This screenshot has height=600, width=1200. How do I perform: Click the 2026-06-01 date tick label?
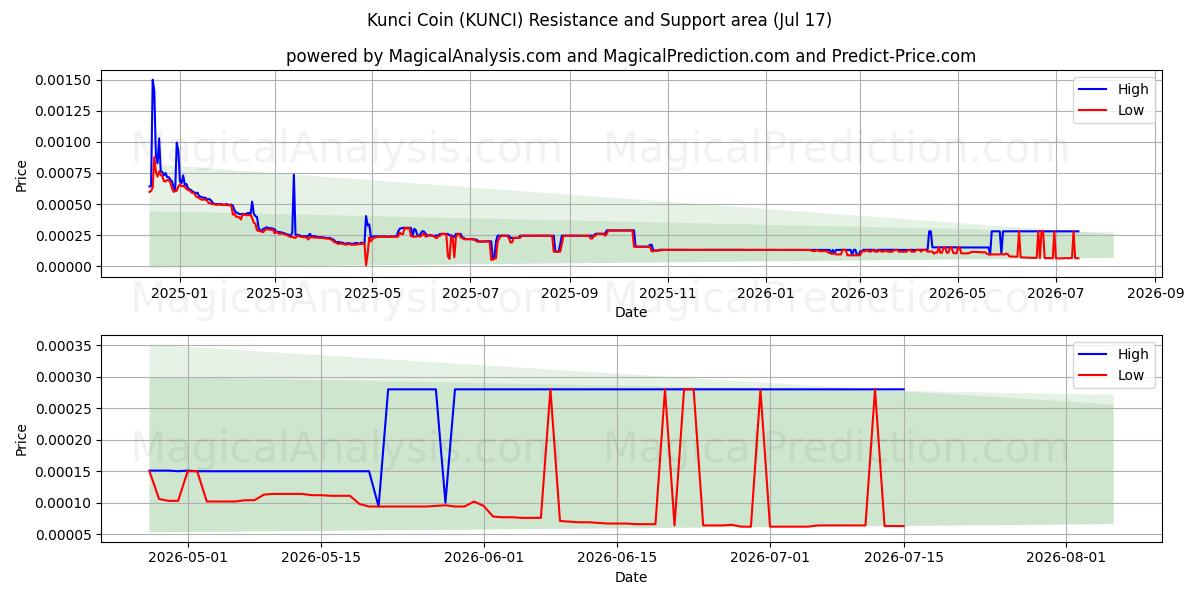[x=484, y=558]
